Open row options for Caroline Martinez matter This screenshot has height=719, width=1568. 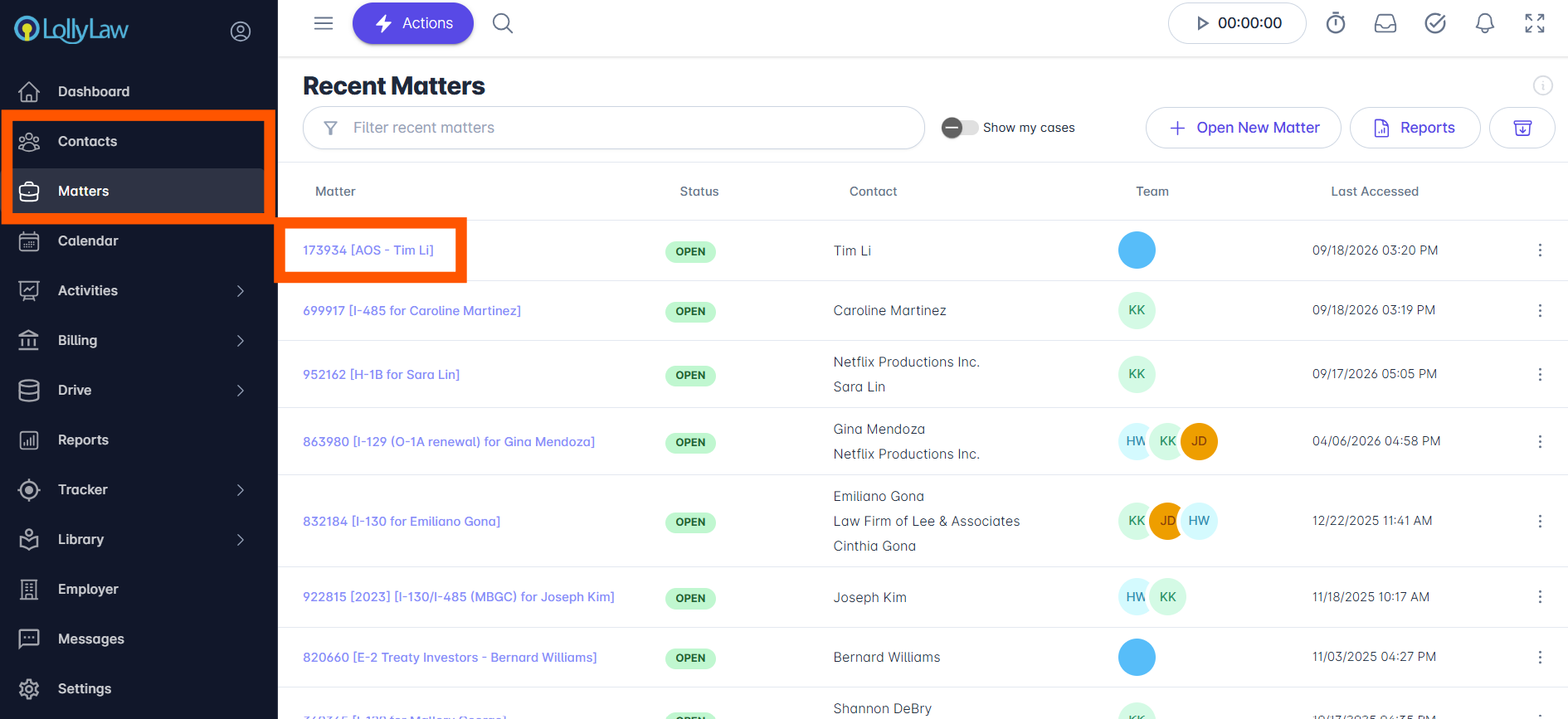click(x=1540, y=310)
